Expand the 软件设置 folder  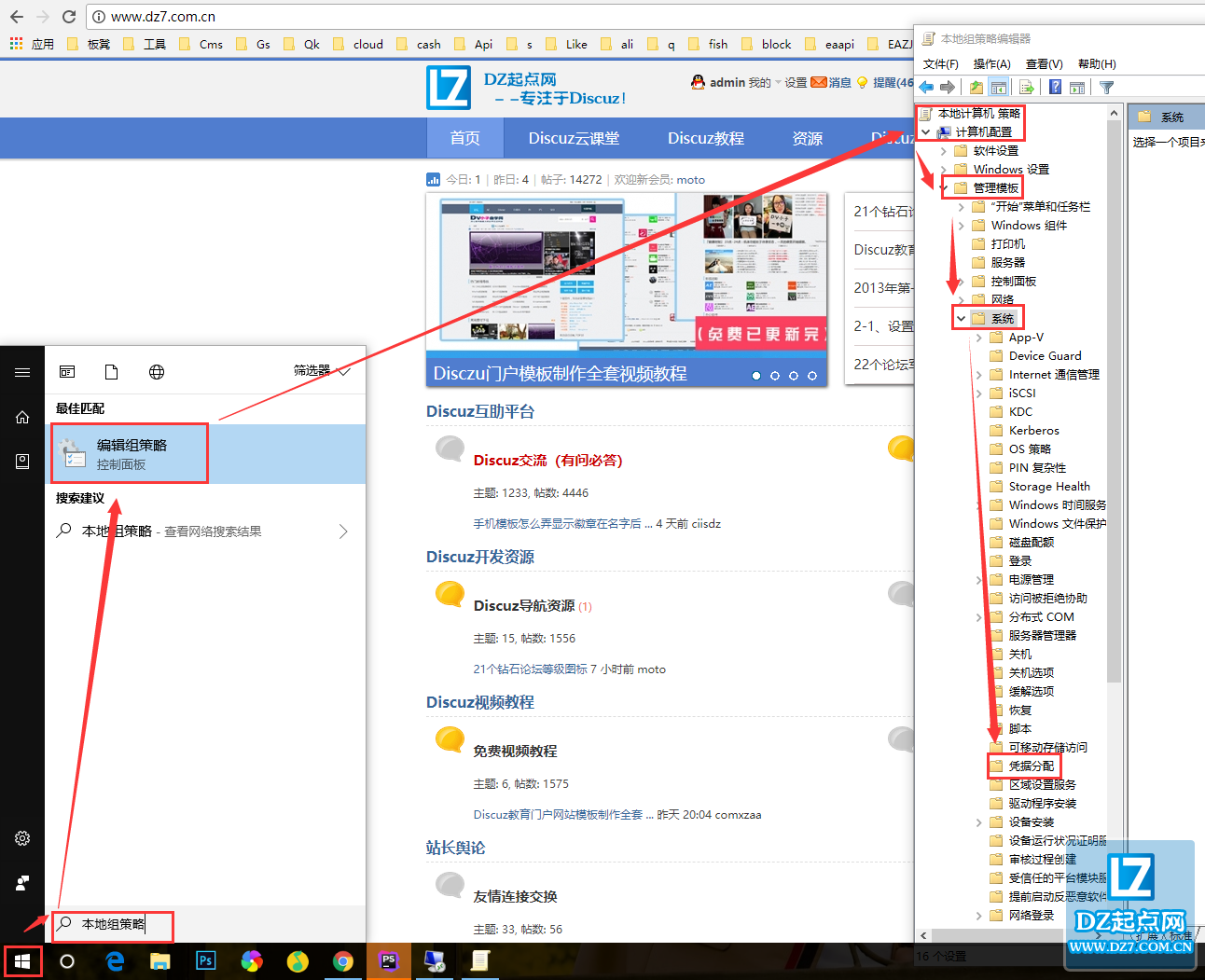[x=944, y=150]
